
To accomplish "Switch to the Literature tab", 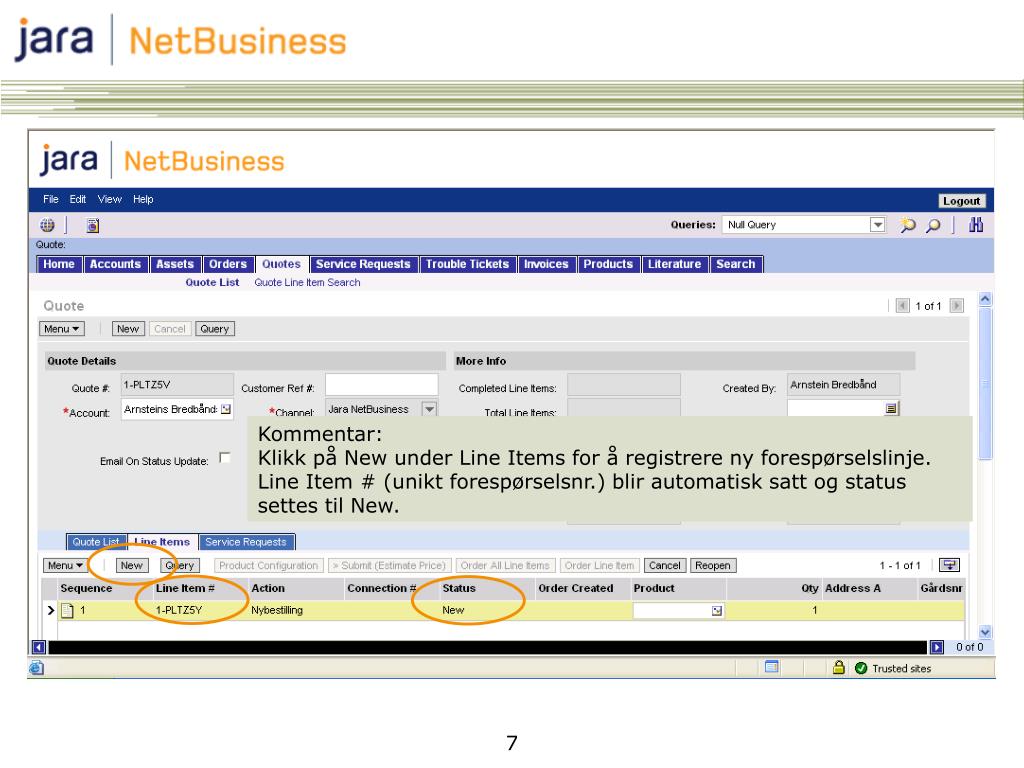I will pos(675,264).
